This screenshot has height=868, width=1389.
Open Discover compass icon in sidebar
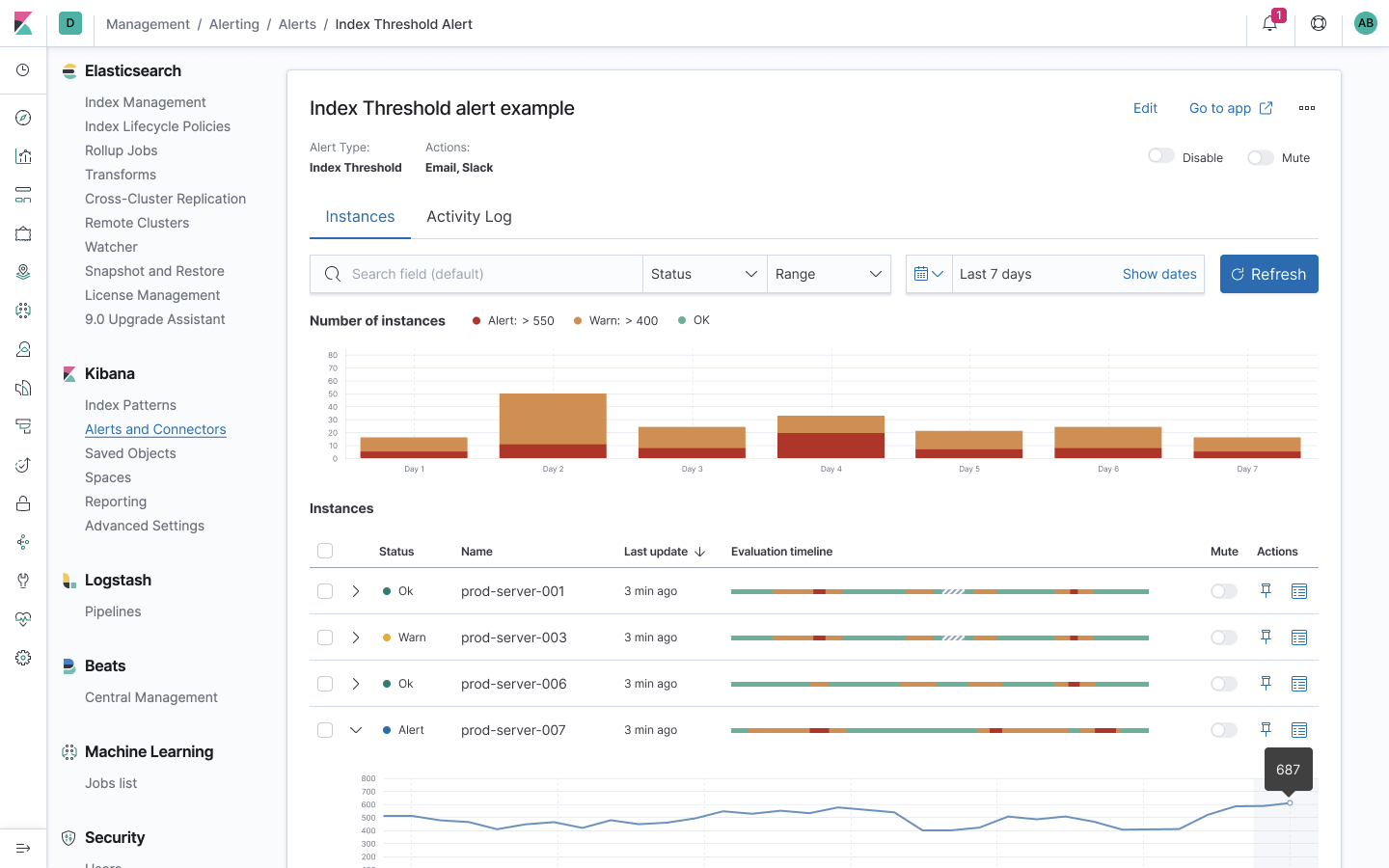23,118
